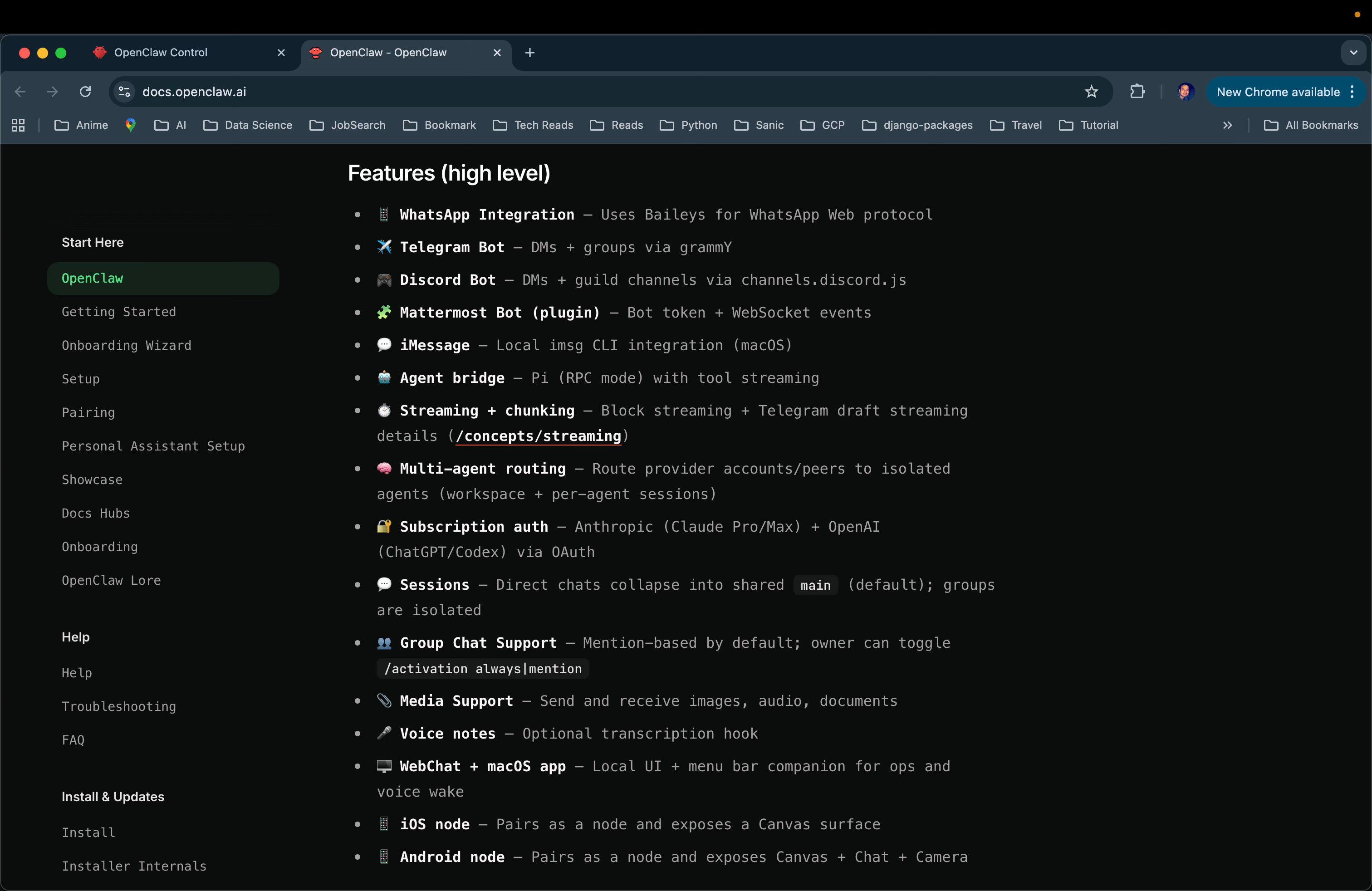
Task: Open a new tab with plus button
Action: [530, 53]
